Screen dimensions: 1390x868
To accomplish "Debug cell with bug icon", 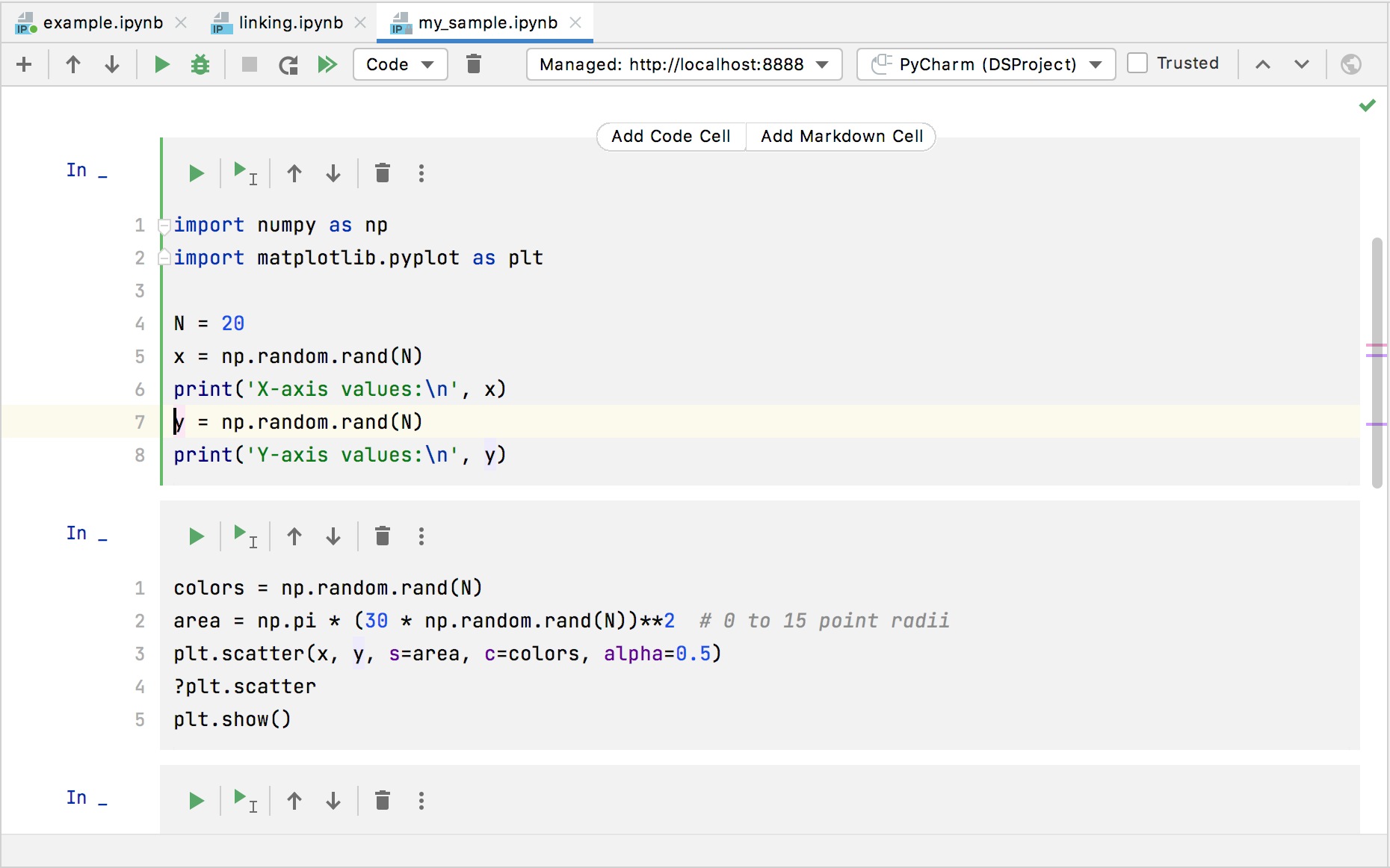I will click(200, 64).
